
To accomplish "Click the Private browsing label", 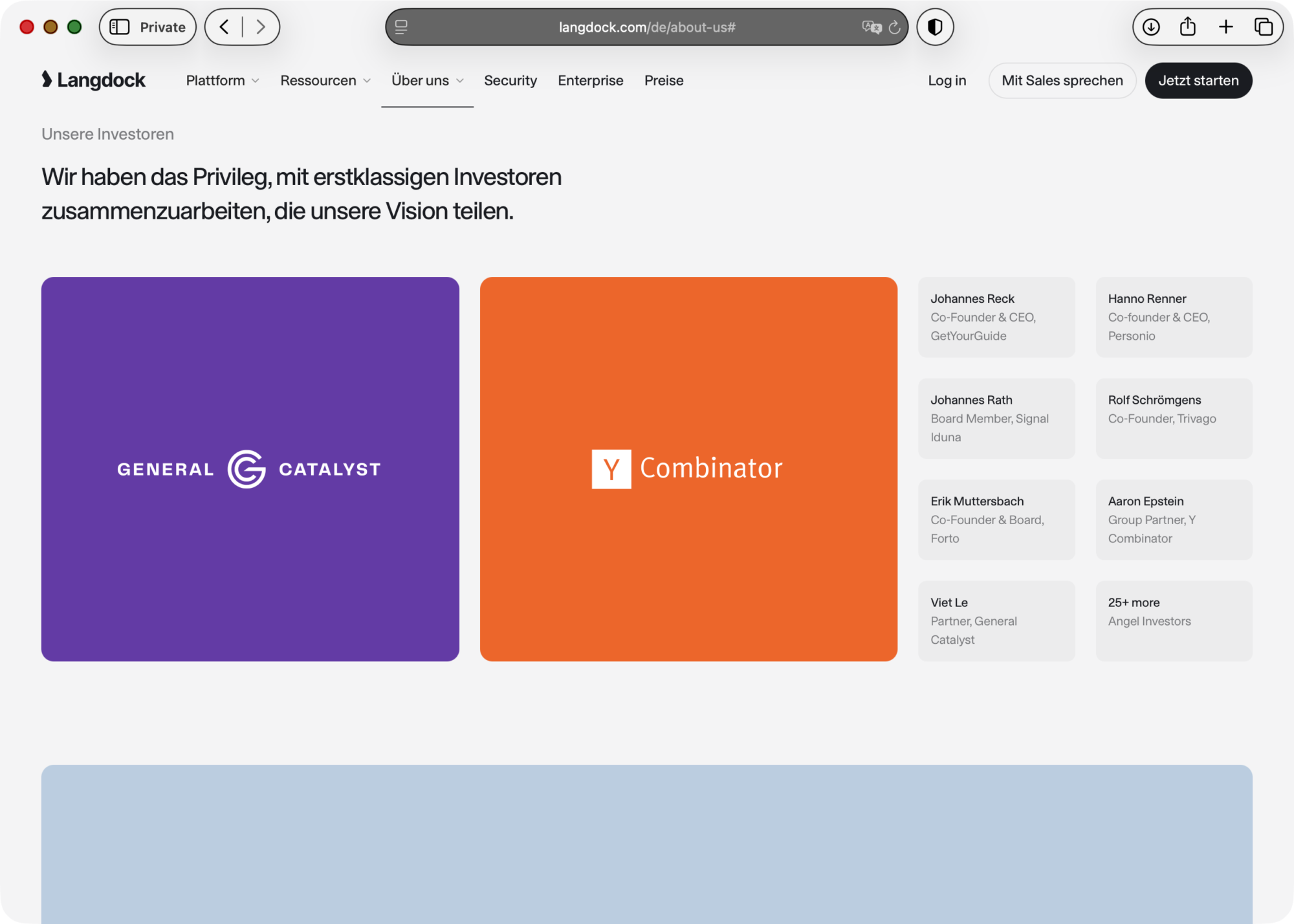I will [x=163, y=27].
